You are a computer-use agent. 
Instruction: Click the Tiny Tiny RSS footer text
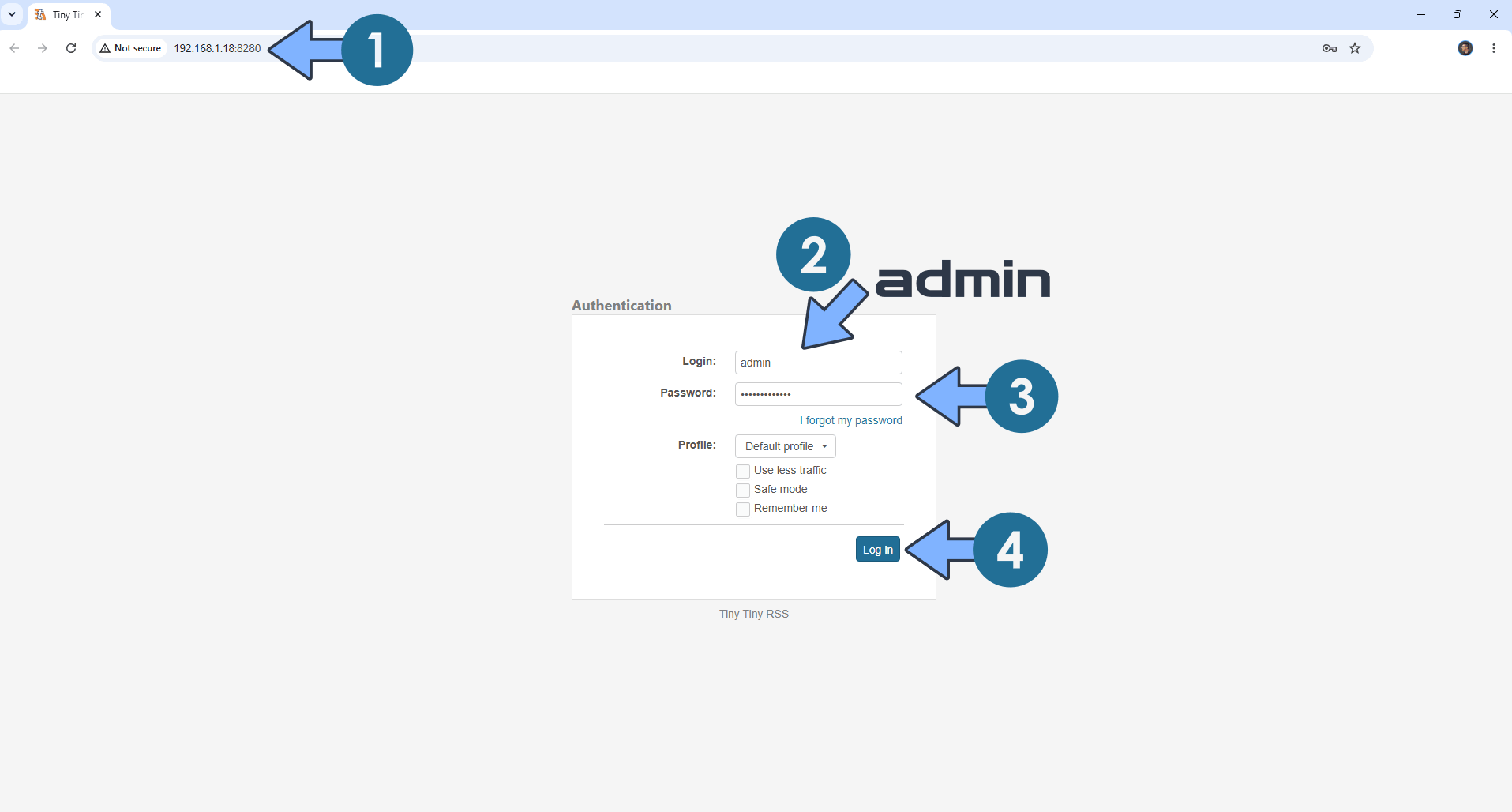(754, 614)
